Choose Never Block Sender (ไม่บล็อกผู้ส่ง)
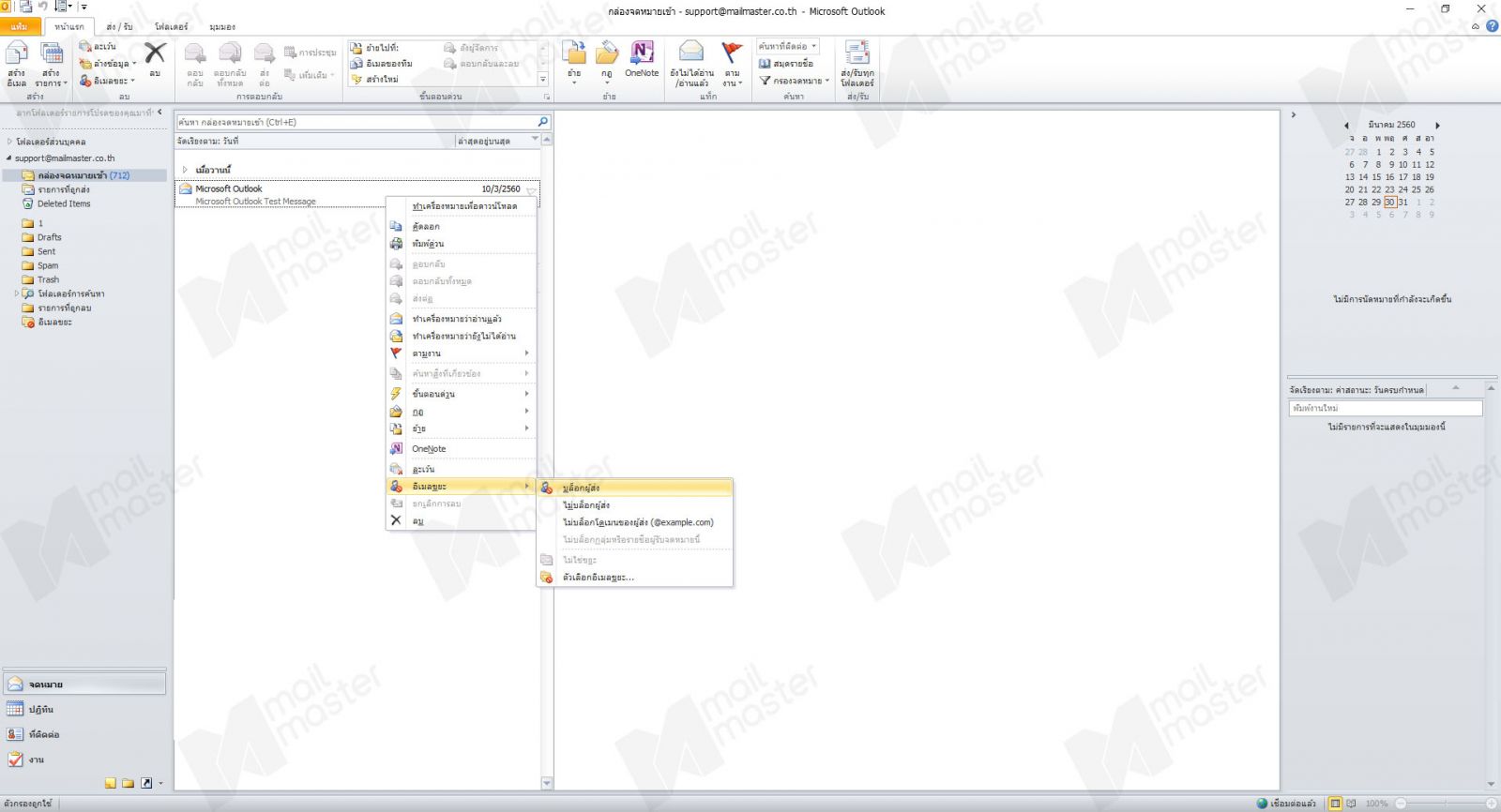The image size is (1501, 812). coord(635,505)
